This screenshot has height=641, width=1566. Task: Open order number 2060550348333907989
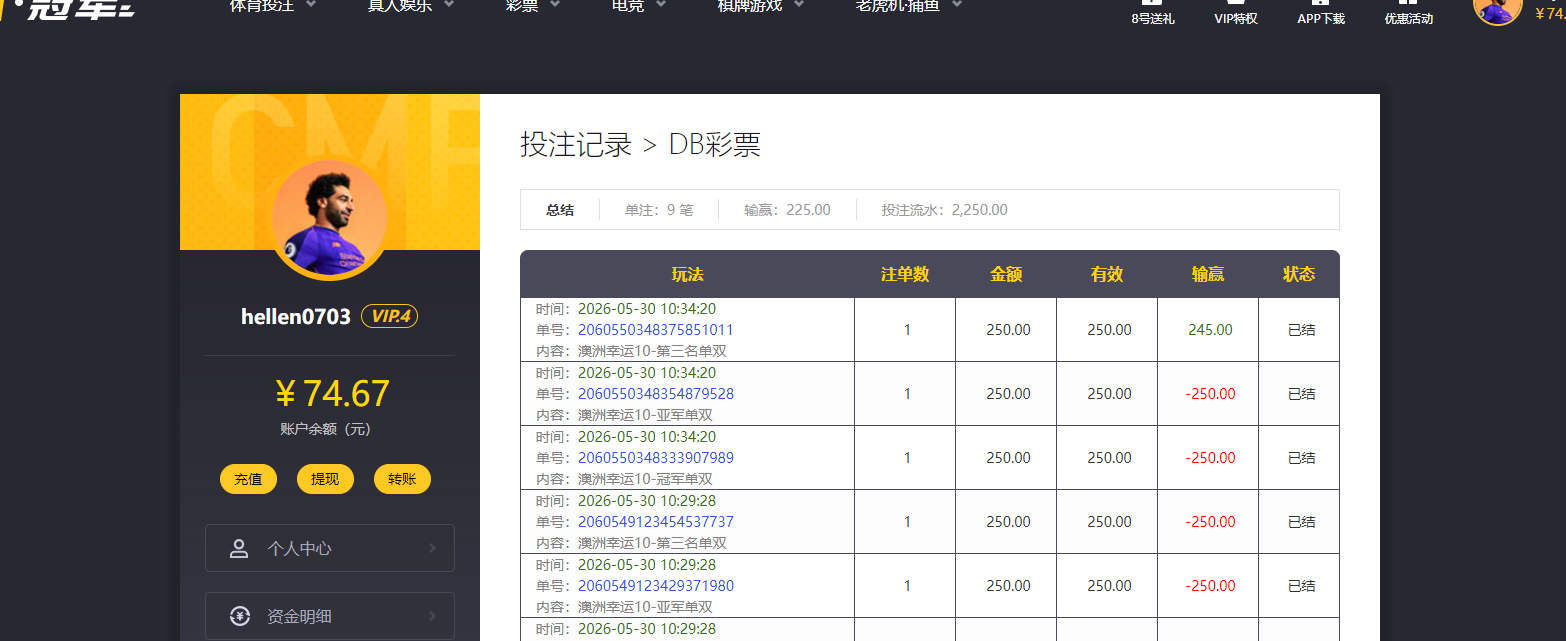(656, 458)
